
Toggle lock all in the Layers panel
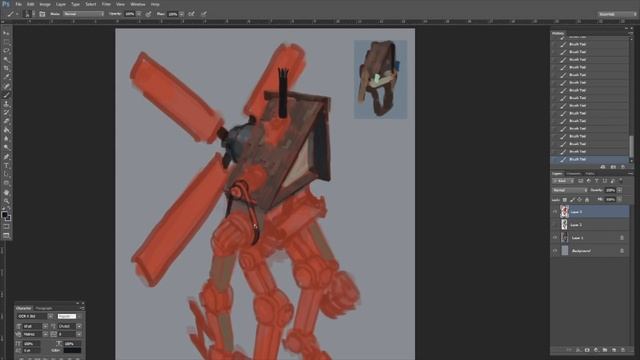(587, 200)
